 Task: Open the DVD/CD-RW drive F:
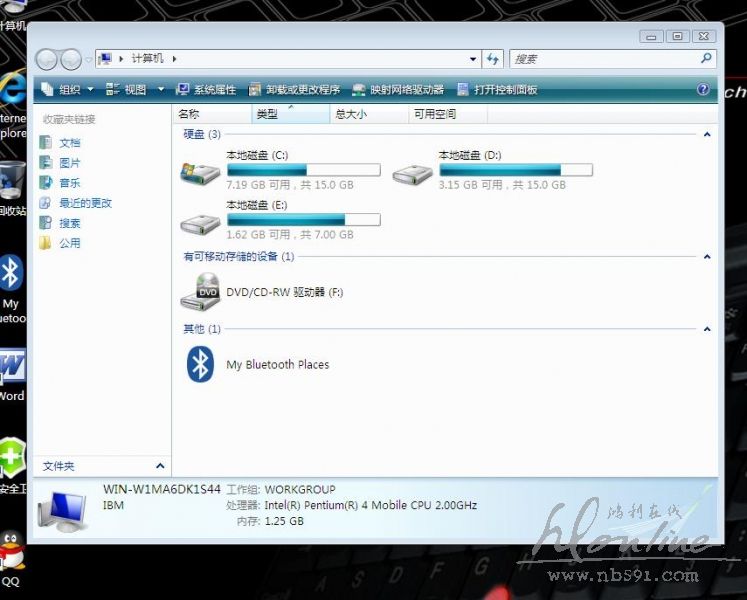[200, 292]
